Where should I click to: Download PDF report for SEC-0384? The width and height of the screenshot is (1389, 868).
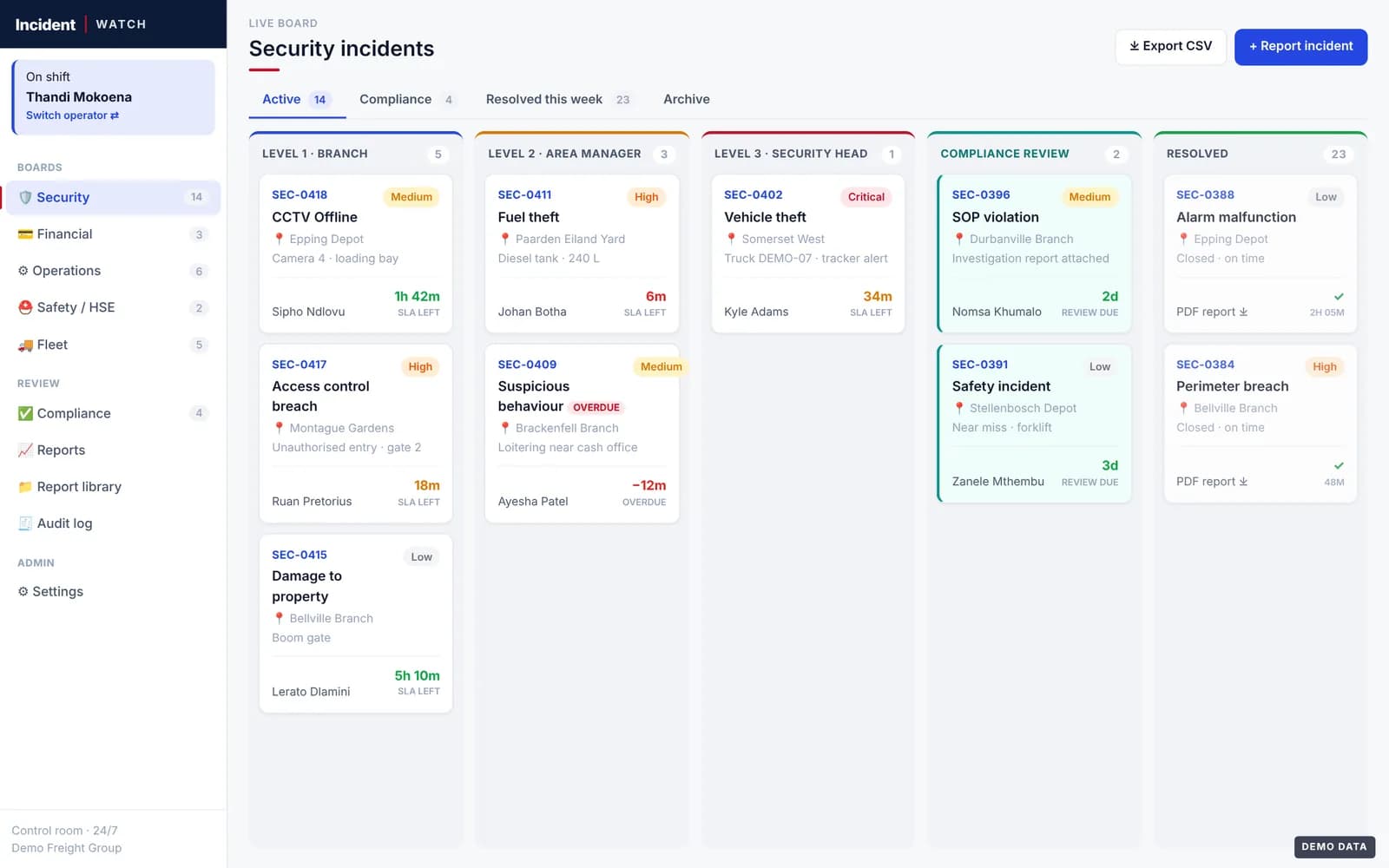pos(1212,482)
